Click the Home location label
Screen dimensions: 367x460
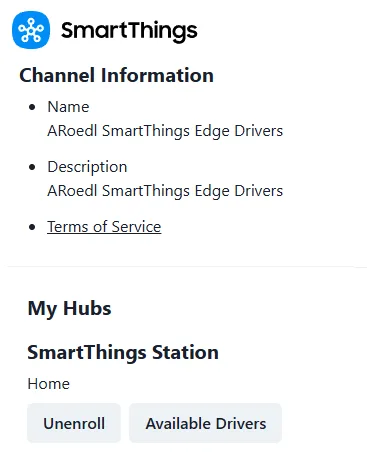[x=49, y=384]
